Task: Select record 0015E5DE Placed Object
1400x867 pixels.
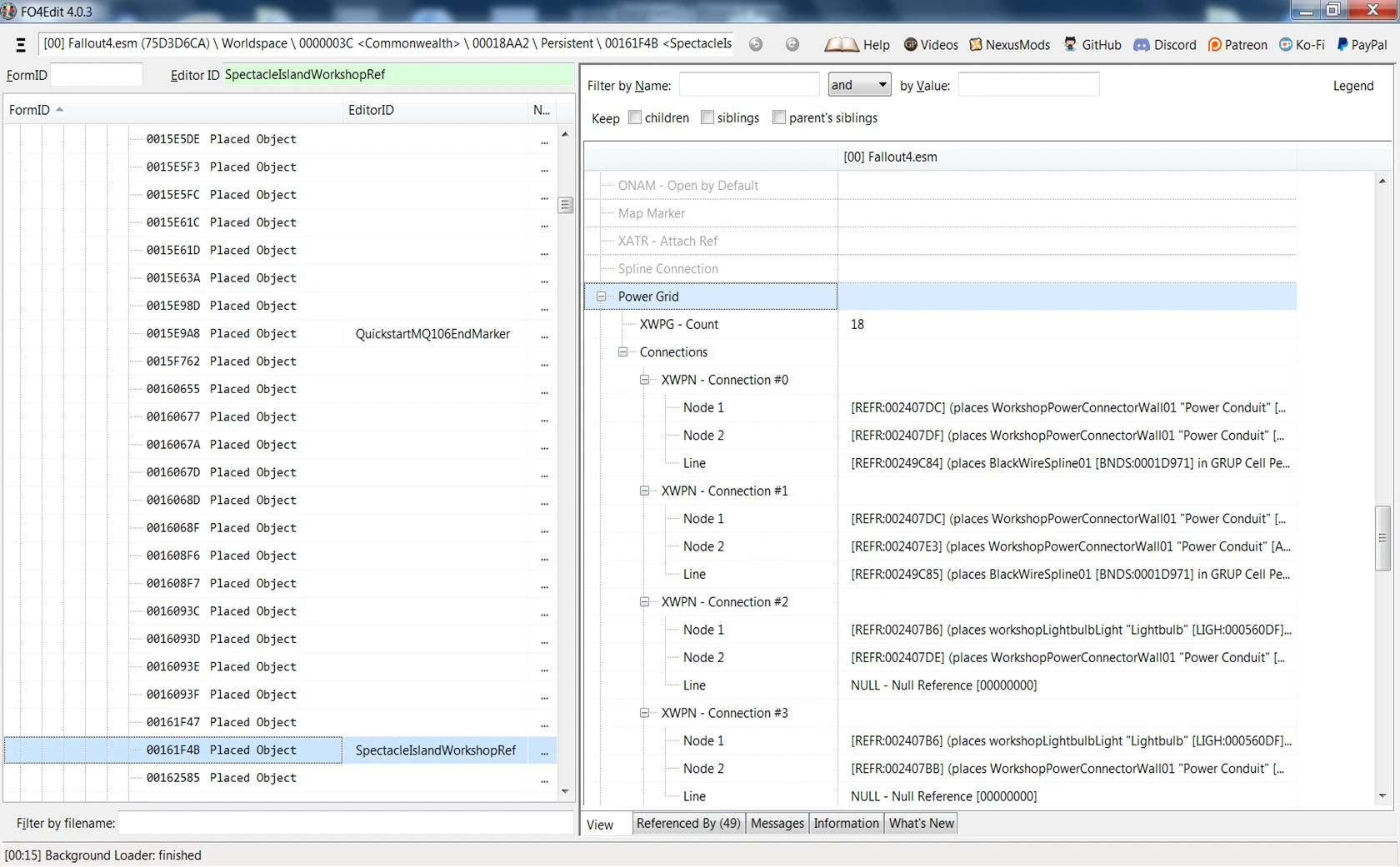Action: (280, 139)
